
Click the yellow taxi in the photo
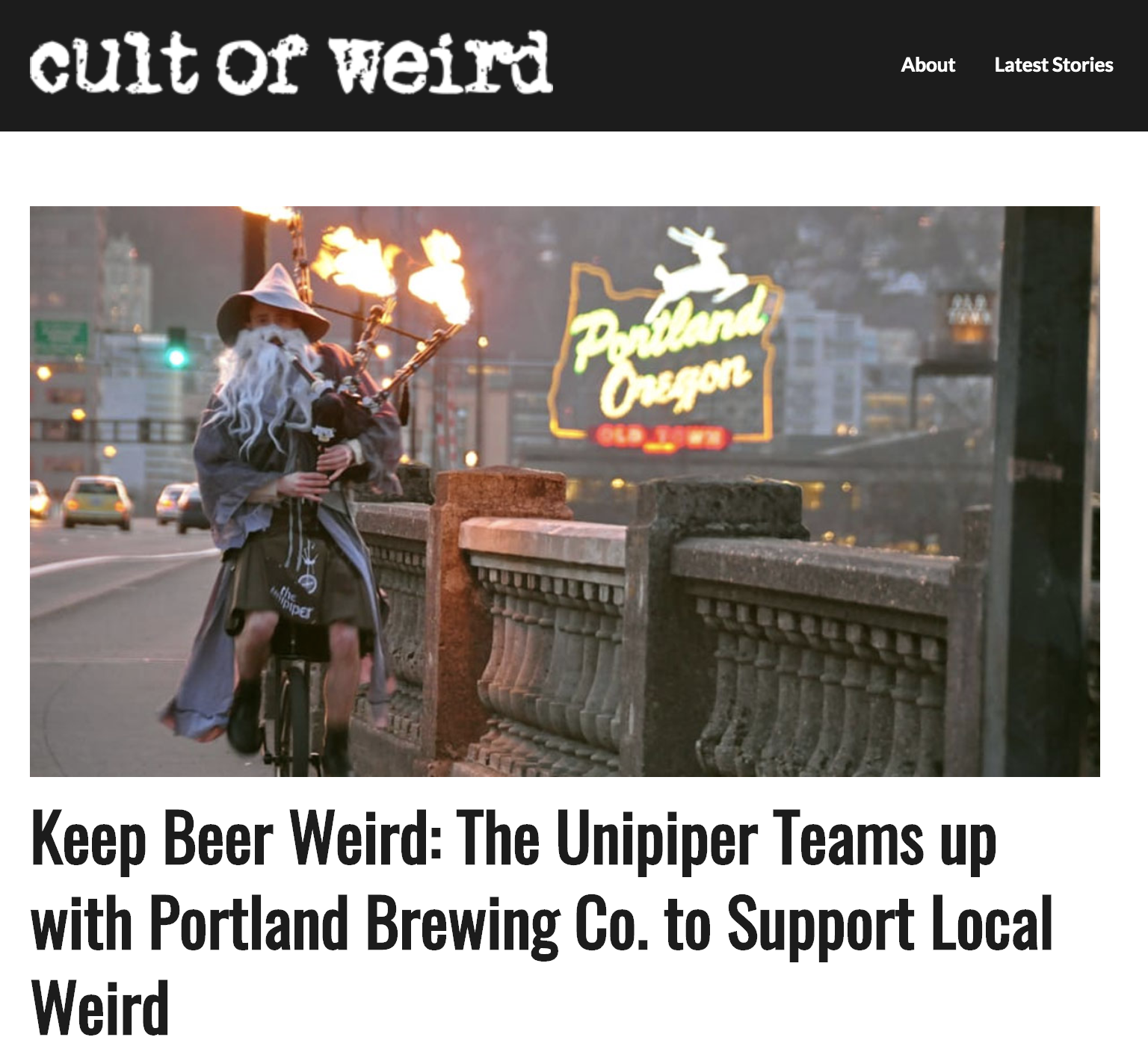pos(96,501)
